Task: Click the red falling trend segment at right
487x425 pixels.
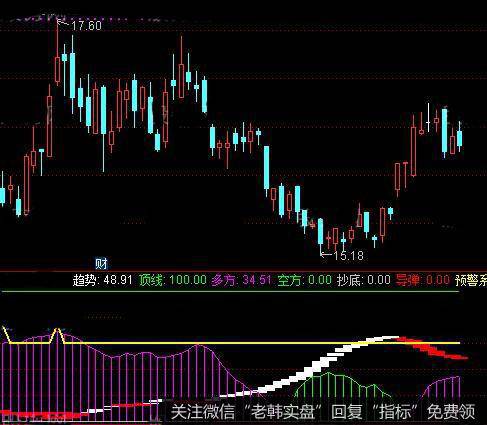Action: click(x=433, y=349)
